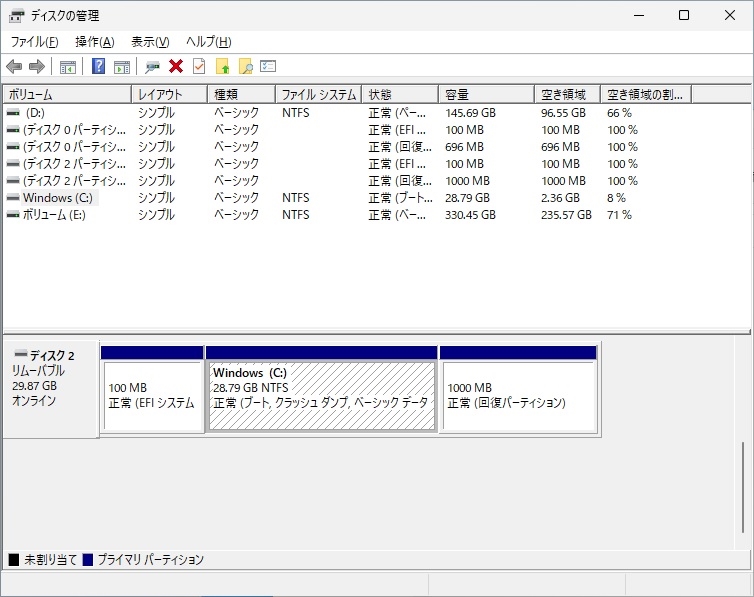Screen dimensions: 754x597
Task: Click the drive icon of (D:) row
Action: click(13, 113)
